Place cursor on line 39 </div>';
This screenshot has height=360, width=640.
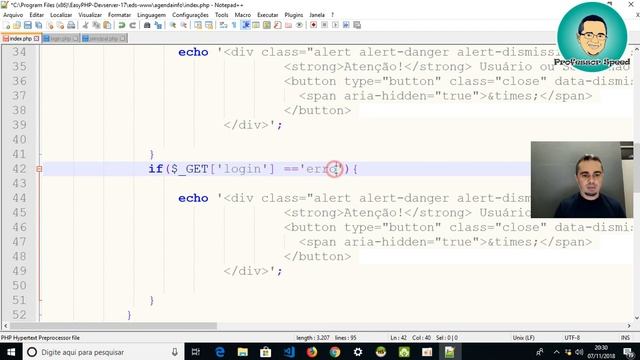pos(253,125)
